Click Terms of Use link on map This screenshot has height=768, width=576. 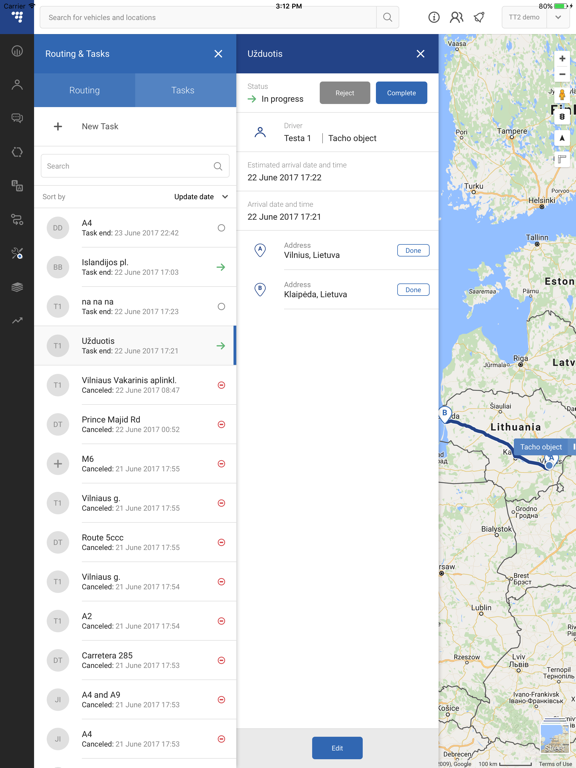click(555, 764)
